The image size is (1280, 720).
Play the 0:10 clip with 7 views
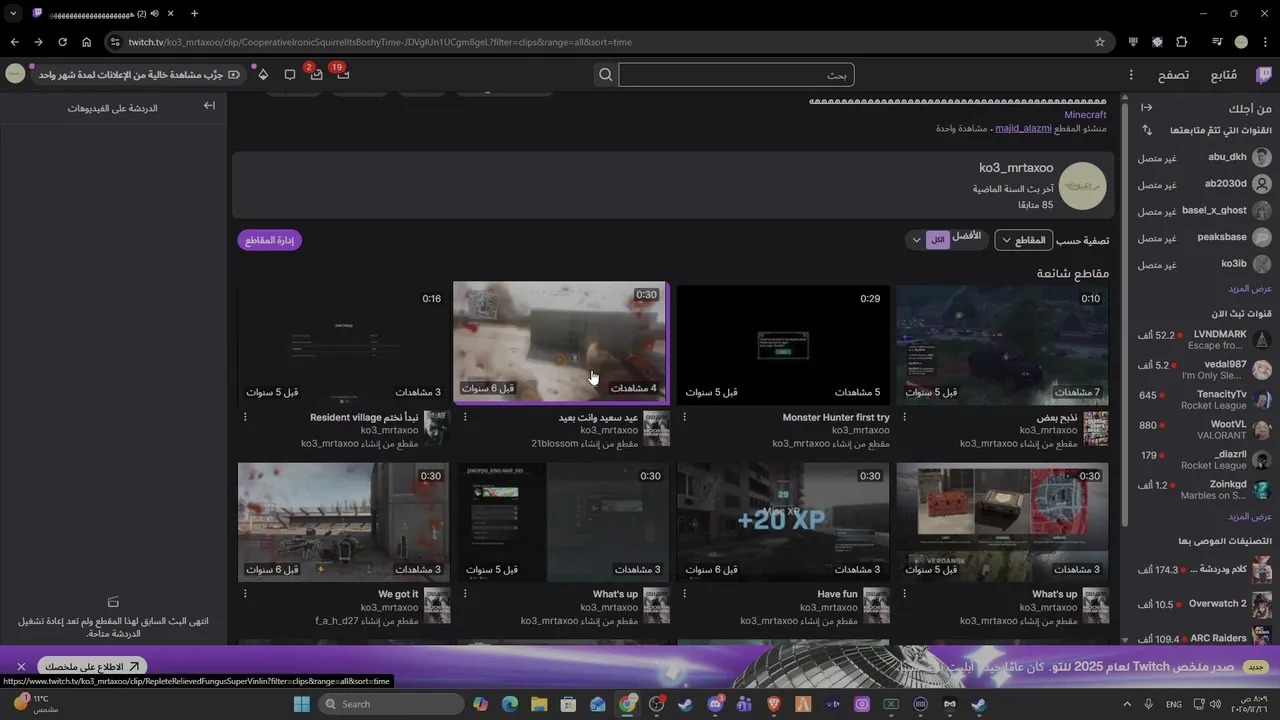[1002, 344]
